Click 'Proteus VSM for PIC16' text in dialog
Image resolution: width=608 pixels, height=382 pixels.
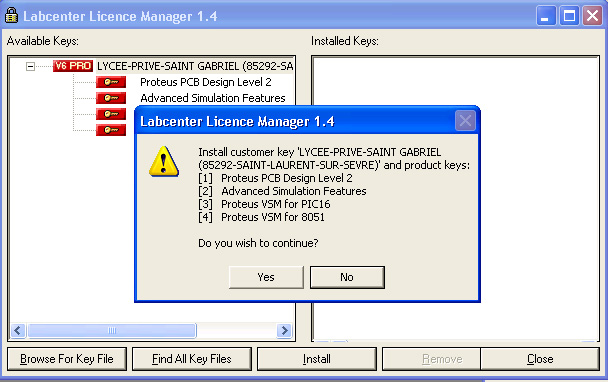pos(275,204)
